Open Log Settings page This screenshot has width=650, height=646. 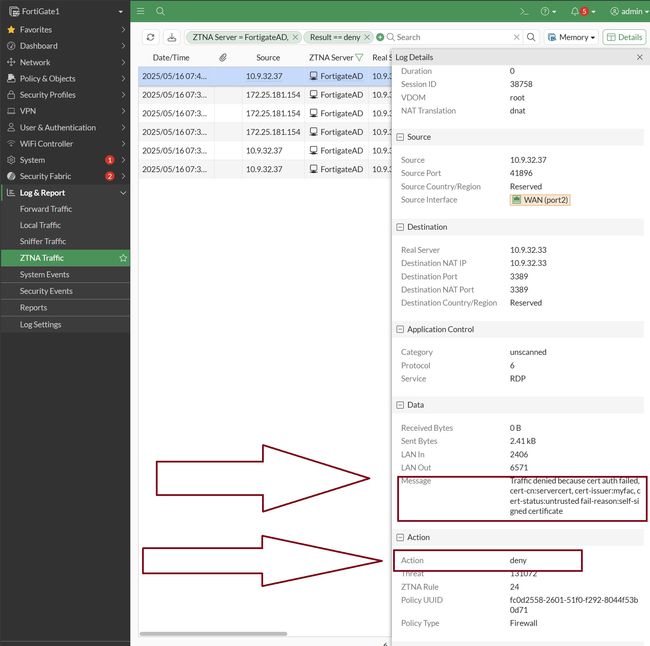40,325
